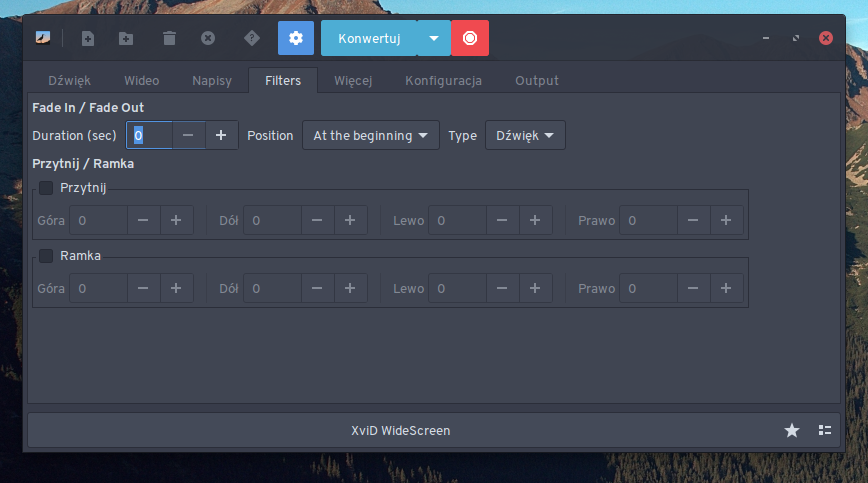This screenshot has height=483, width=868.
Task: Mark the preset as favorite with the star icon
Action: [x=792, y=430]
